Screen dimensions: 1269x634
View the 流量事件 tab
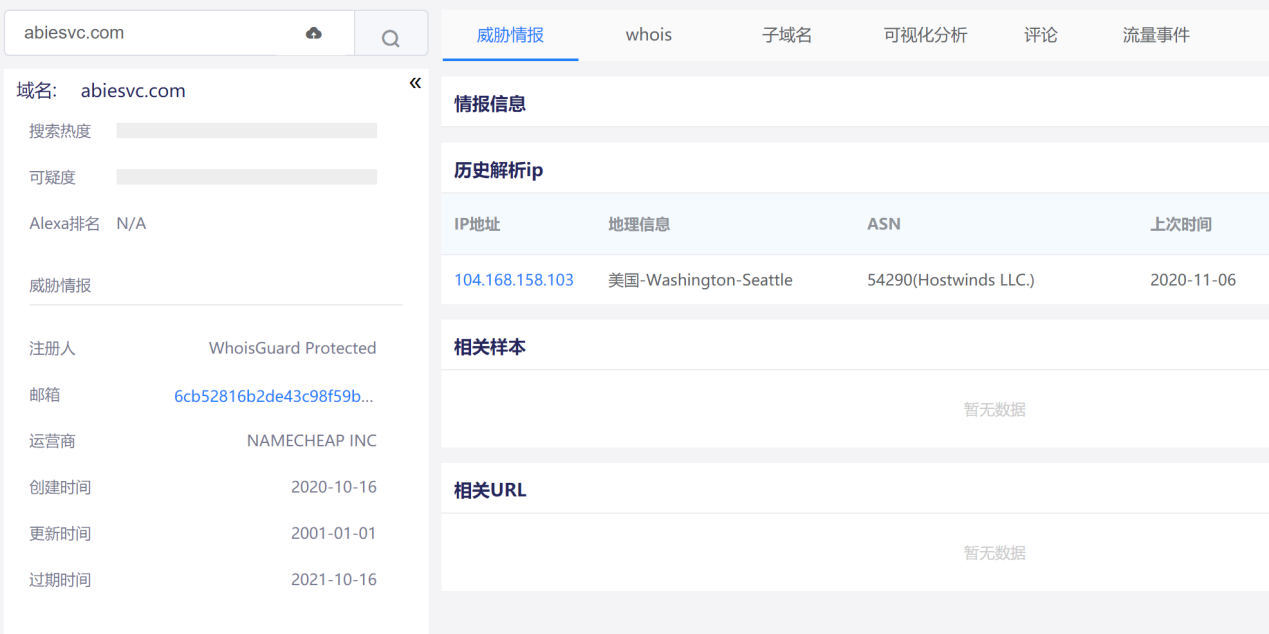(x=1156, y=35)
